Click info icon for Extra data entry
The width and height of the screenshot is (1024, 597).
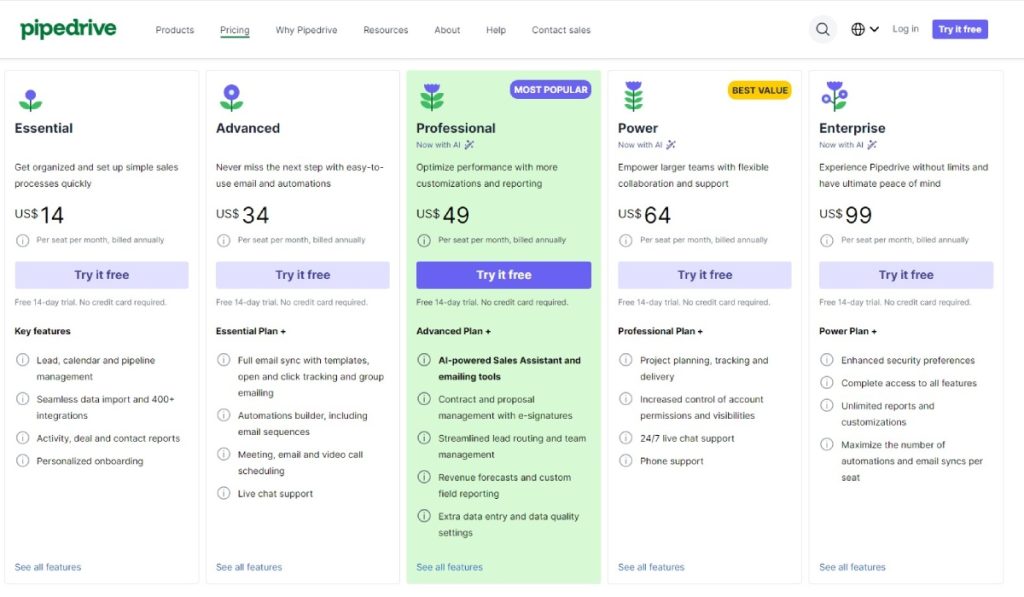click(424, 516)
